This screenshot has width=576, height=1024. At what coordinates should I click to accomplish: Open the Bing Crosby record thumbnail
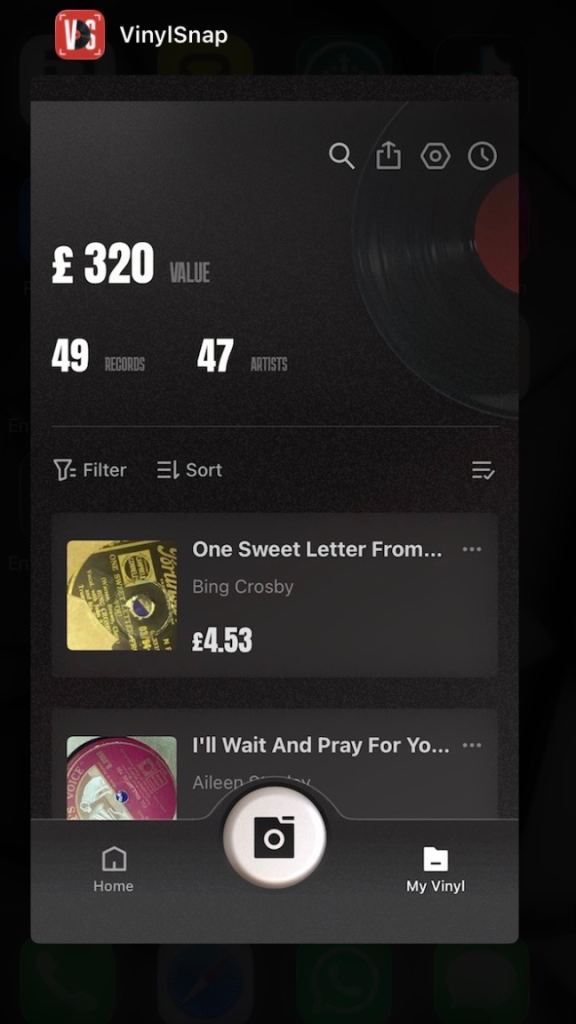pyautogui.click(x=121, y=595)
